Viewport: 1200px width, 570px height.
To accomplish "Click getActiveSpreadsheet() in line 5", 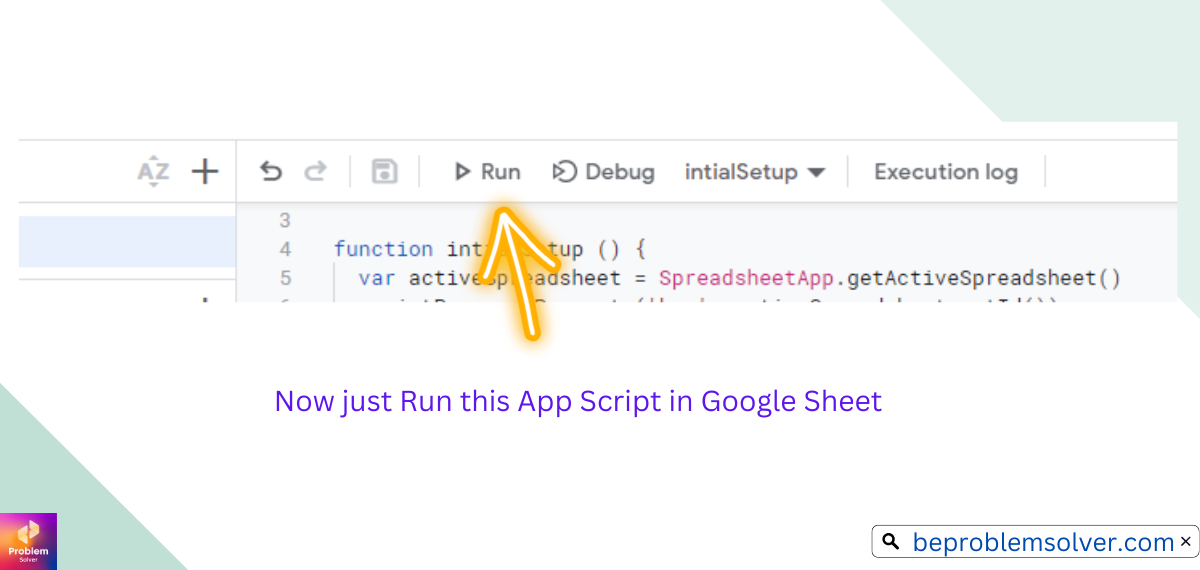I will [x=984, y=278].
